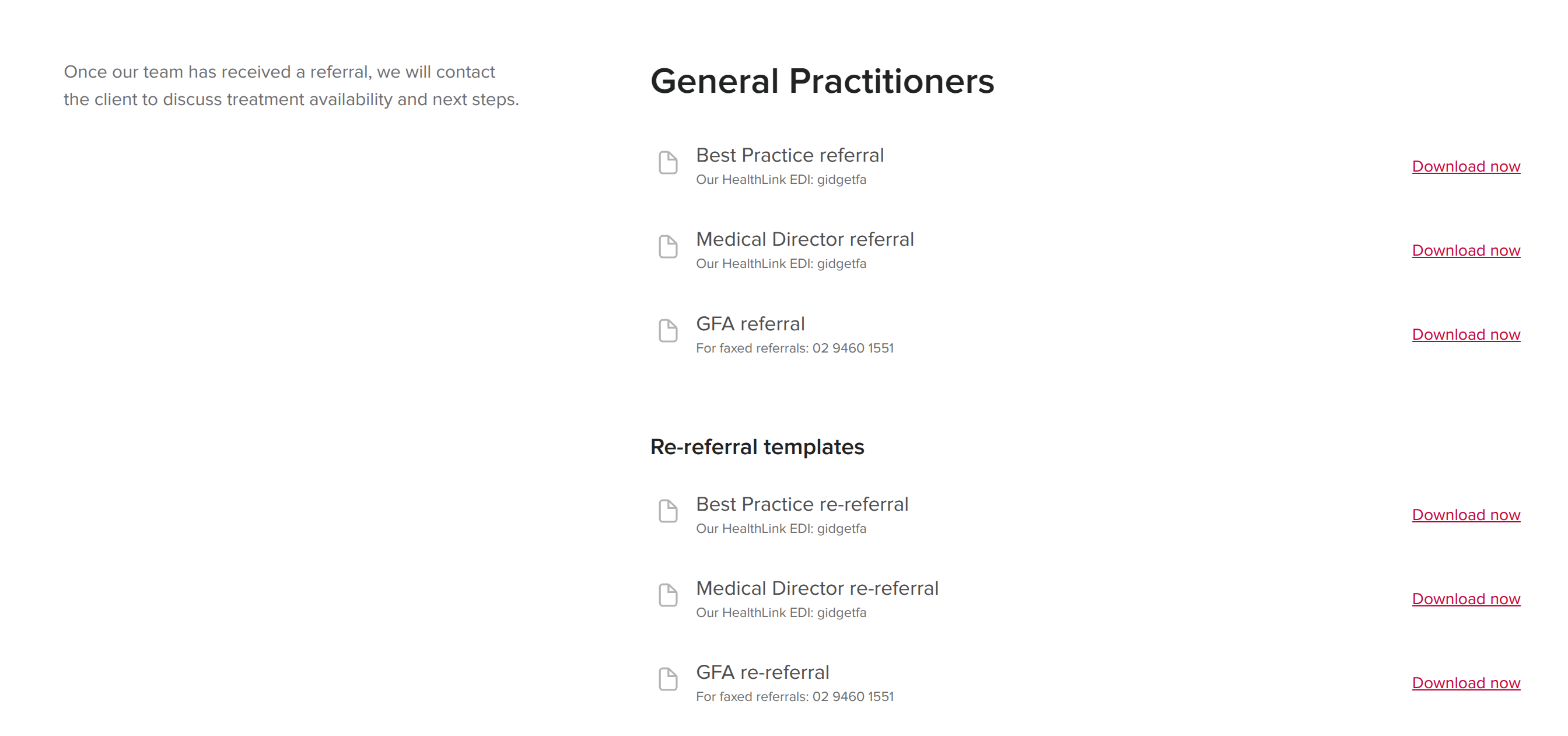This screenshot has height=736, width=1568.
Task: Click the Best Practice re-referral title
Action: [x=801, y=504]
